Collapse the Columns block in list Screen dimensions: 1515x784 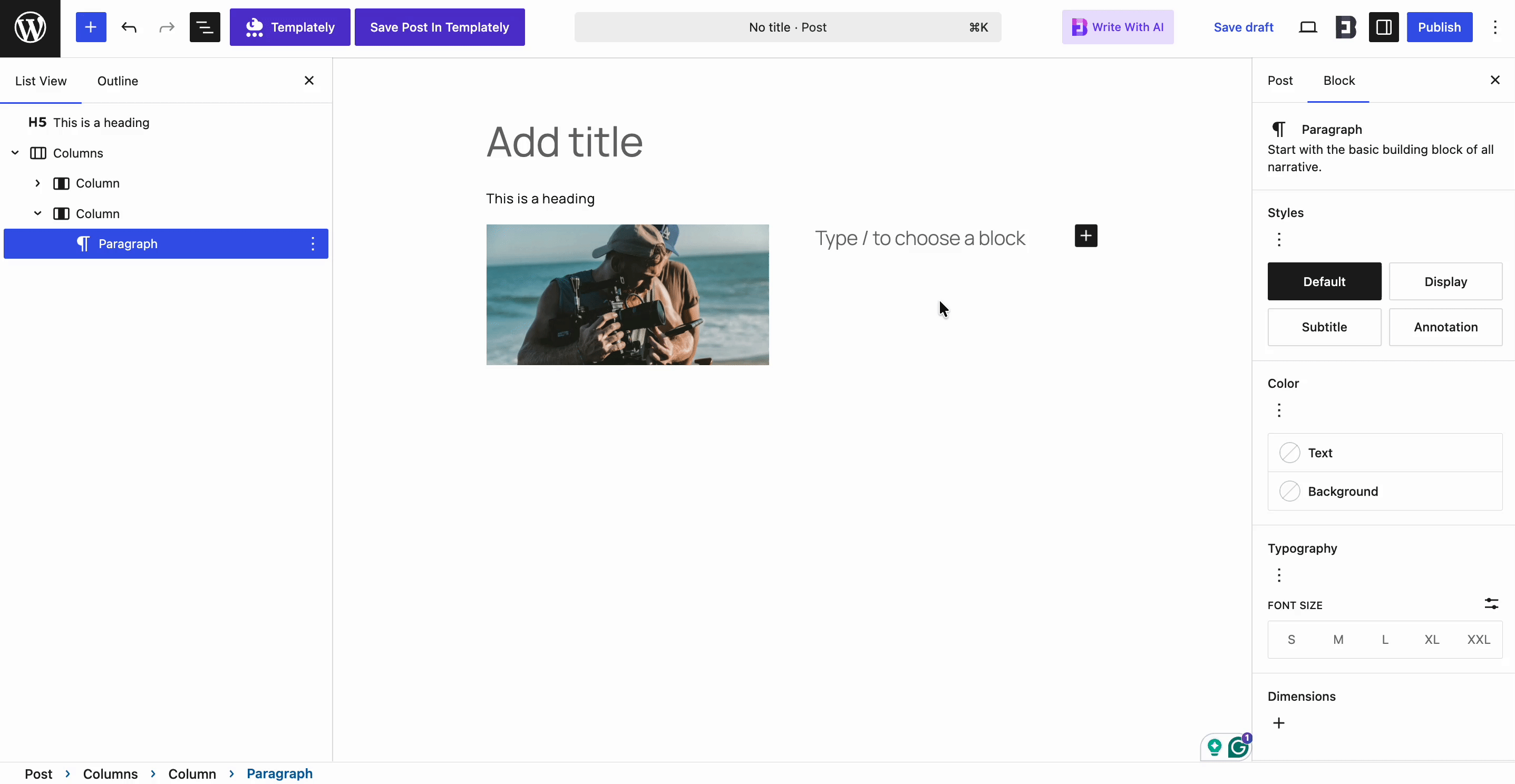tap(15, 153)
